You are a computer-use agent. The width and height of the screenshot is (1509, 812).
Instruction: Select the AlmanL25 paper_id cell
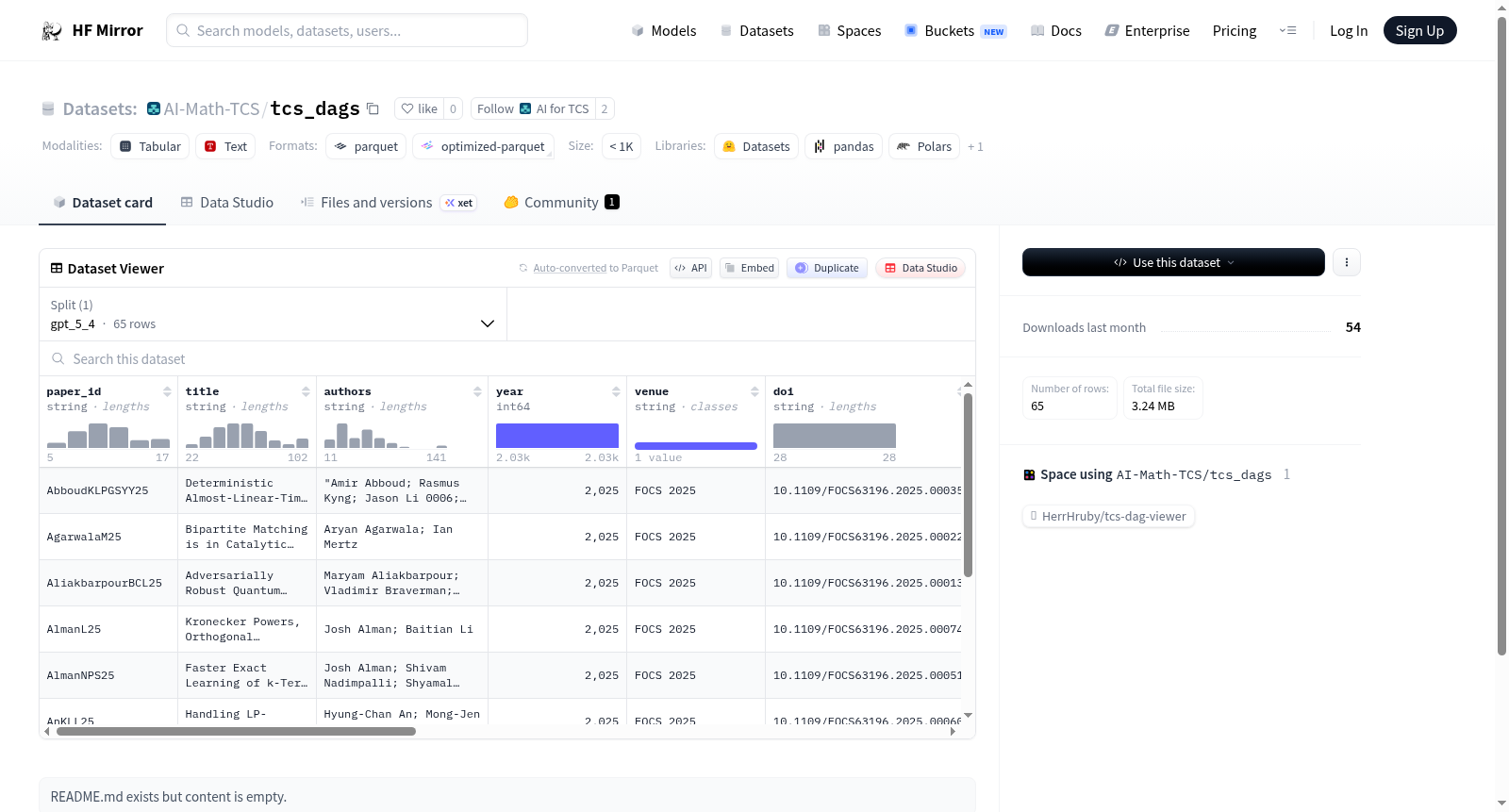108,629
